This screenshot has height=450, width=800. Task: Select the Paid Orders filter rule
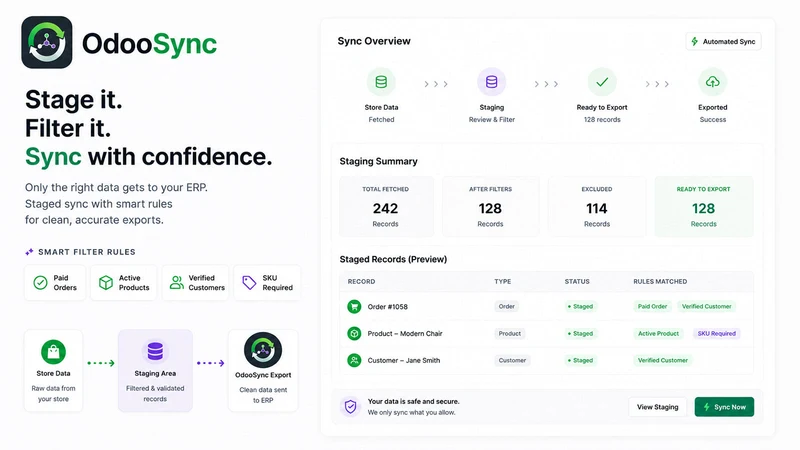point(55,283)
